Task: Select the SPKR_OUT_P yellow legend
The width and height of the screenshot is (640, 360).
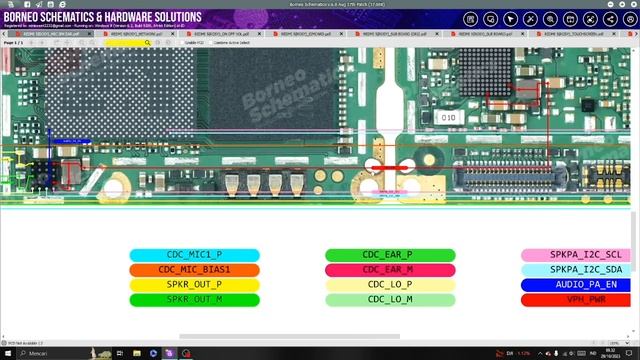Action: [x=194, y=284]
